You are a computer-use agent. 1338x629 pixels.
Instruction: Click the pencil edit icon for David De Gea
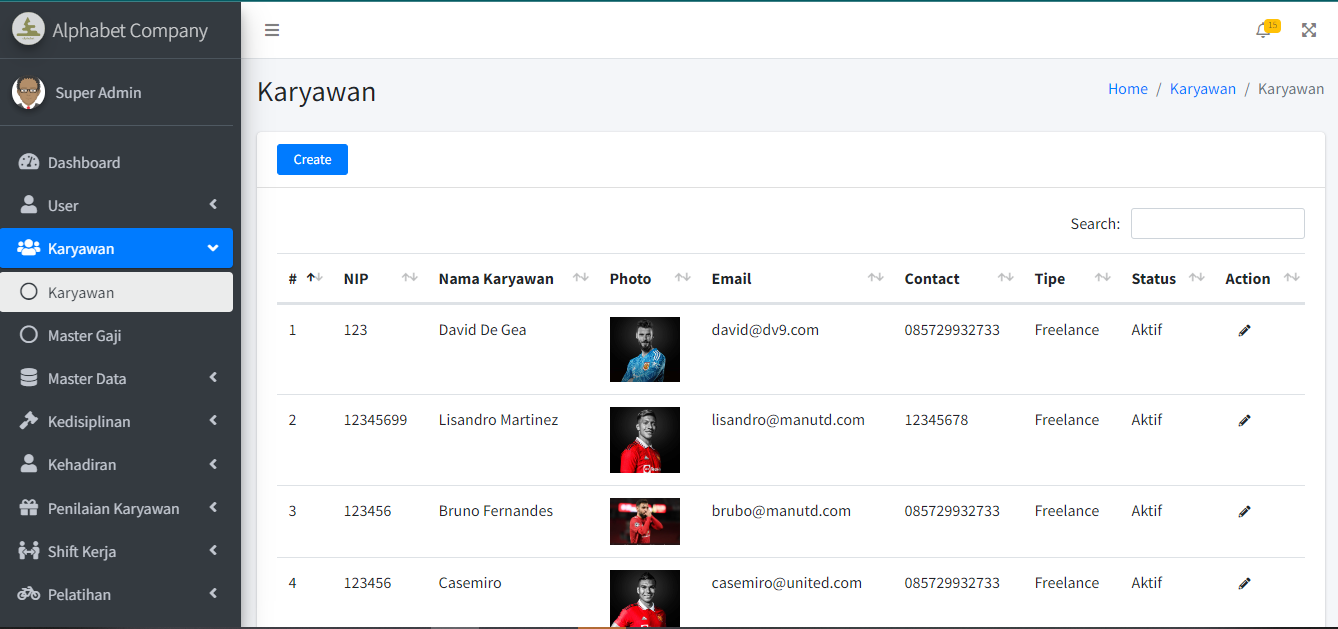1244,330
